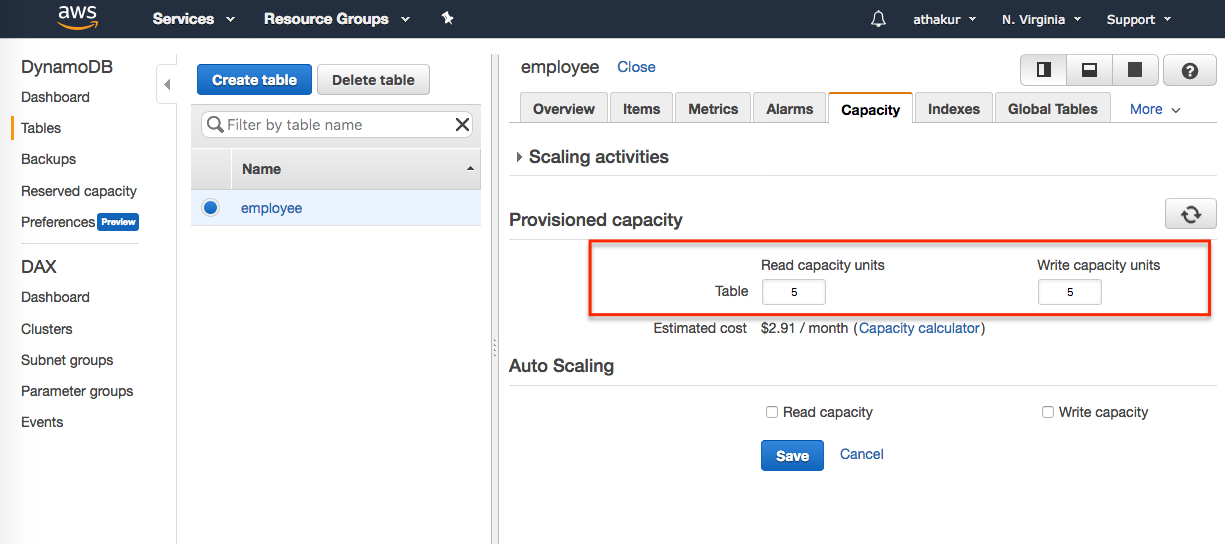The image size is (1225, 544).
Task: Switch to the side-by-side split view layout
Action: click(x=1044, y=70)
